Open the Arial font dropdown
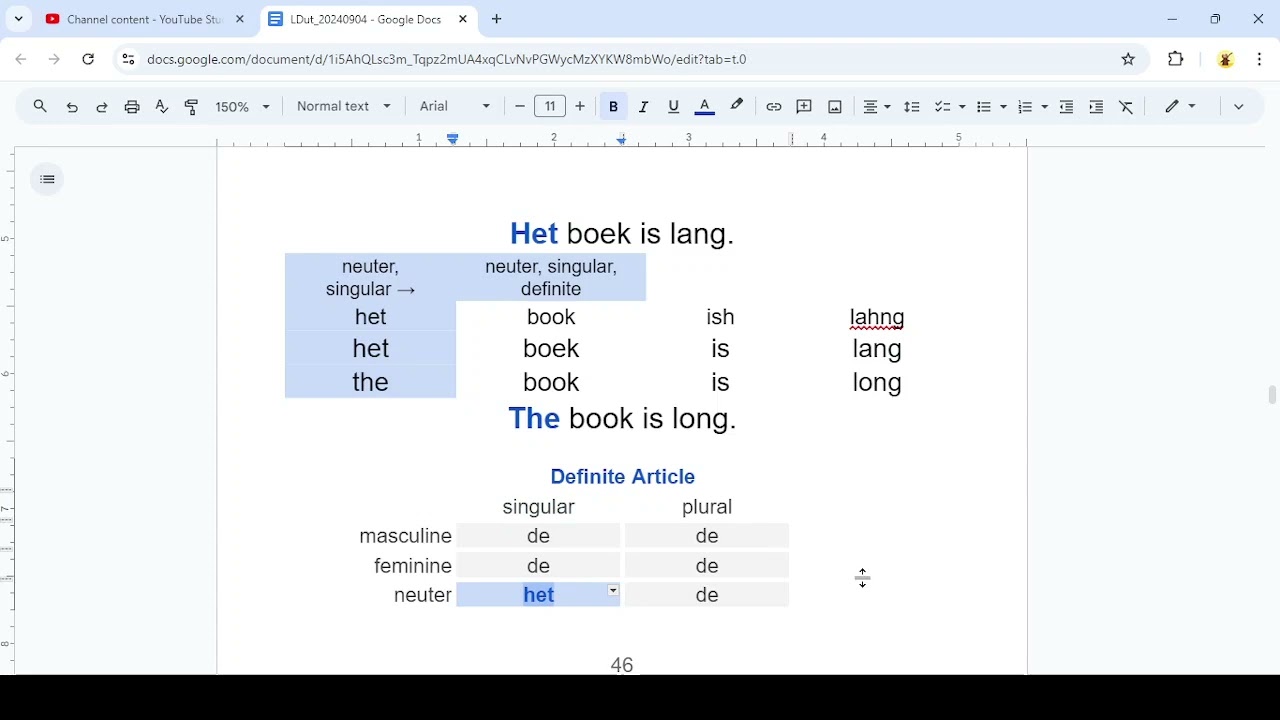The height and width of the screenshot is (720, 1280). (x=455, y=106)
